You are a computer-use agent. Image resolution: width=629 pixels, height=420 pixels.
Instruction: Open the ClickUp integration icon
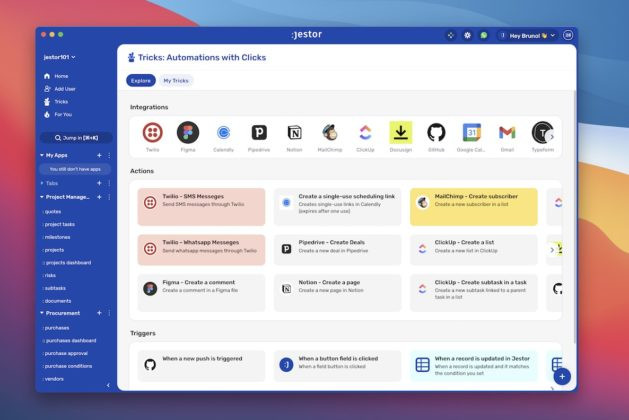tap(365, 133)
